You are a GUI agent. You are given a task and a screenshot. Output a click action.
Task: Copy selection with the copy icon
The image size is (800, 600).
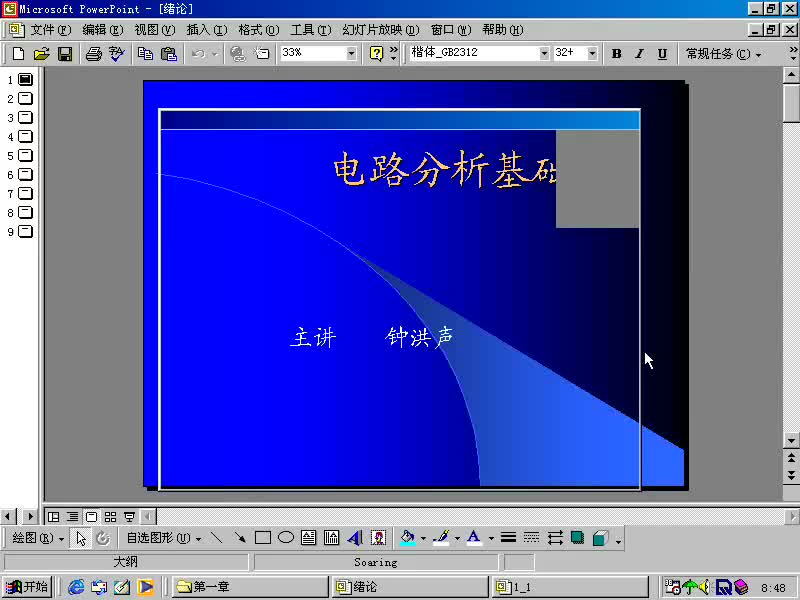[x=145, y=53]
